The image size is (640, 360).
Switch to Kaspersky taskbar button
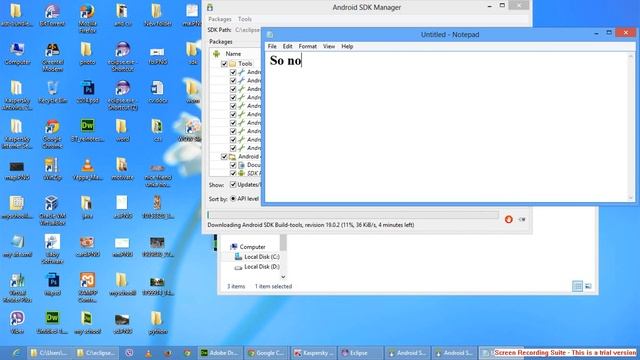coord(313,353)
